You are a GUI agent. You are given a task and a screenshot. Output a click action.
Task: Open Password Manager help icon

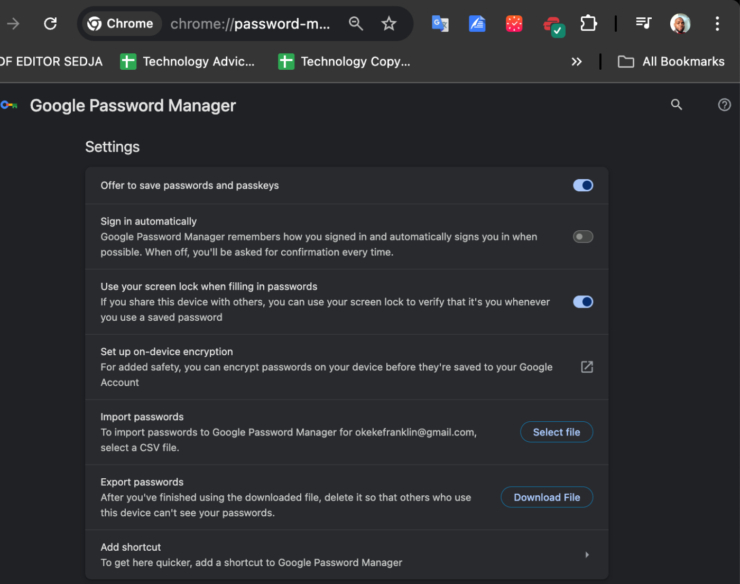point(725,105)
